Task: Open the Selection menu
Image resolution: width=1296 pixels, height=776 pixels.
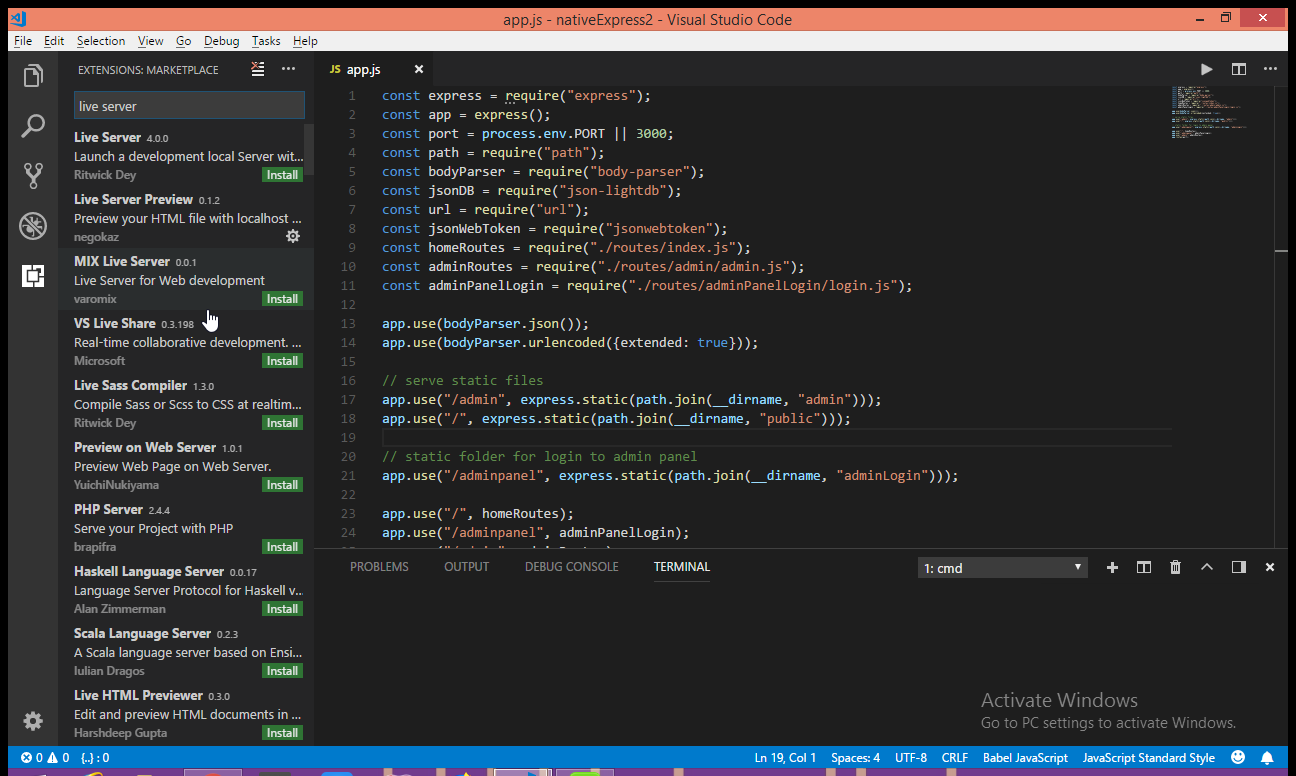Action: pyautogui.click(x=101, y=41)
